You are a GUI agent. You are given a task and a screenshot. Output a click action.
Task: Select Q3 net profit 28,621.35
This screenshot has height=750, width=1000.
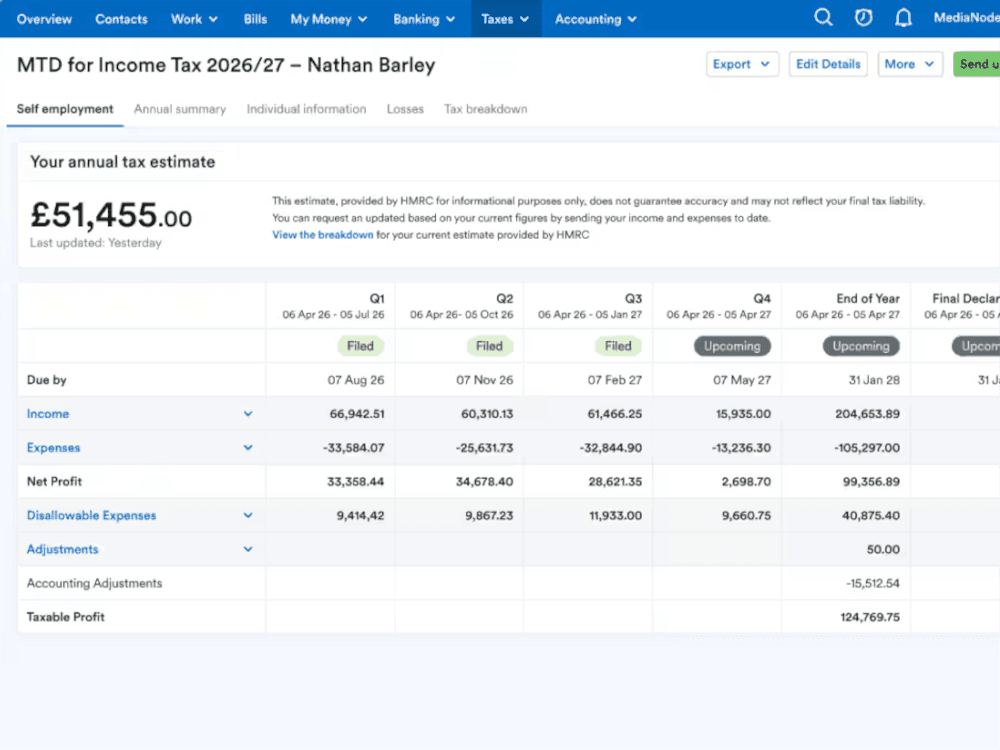pos(615,482)
